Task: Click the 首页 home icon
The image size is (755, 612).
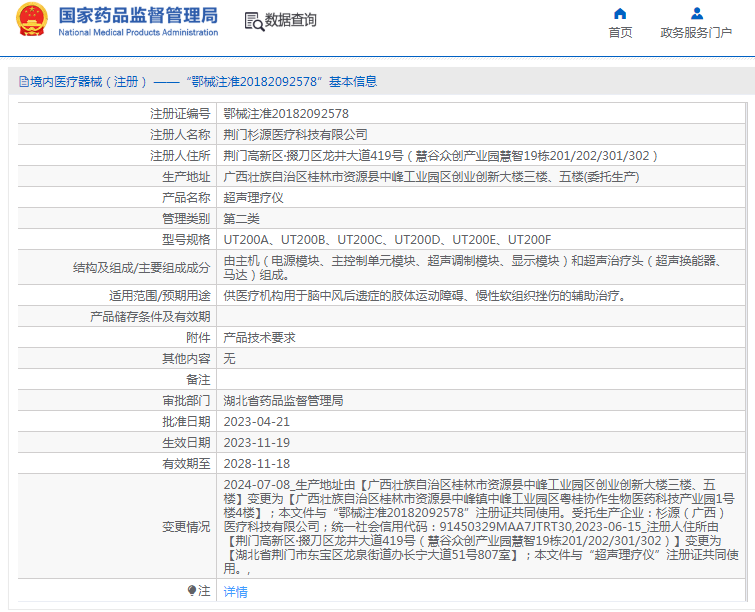Action: [x=620, y=13]
